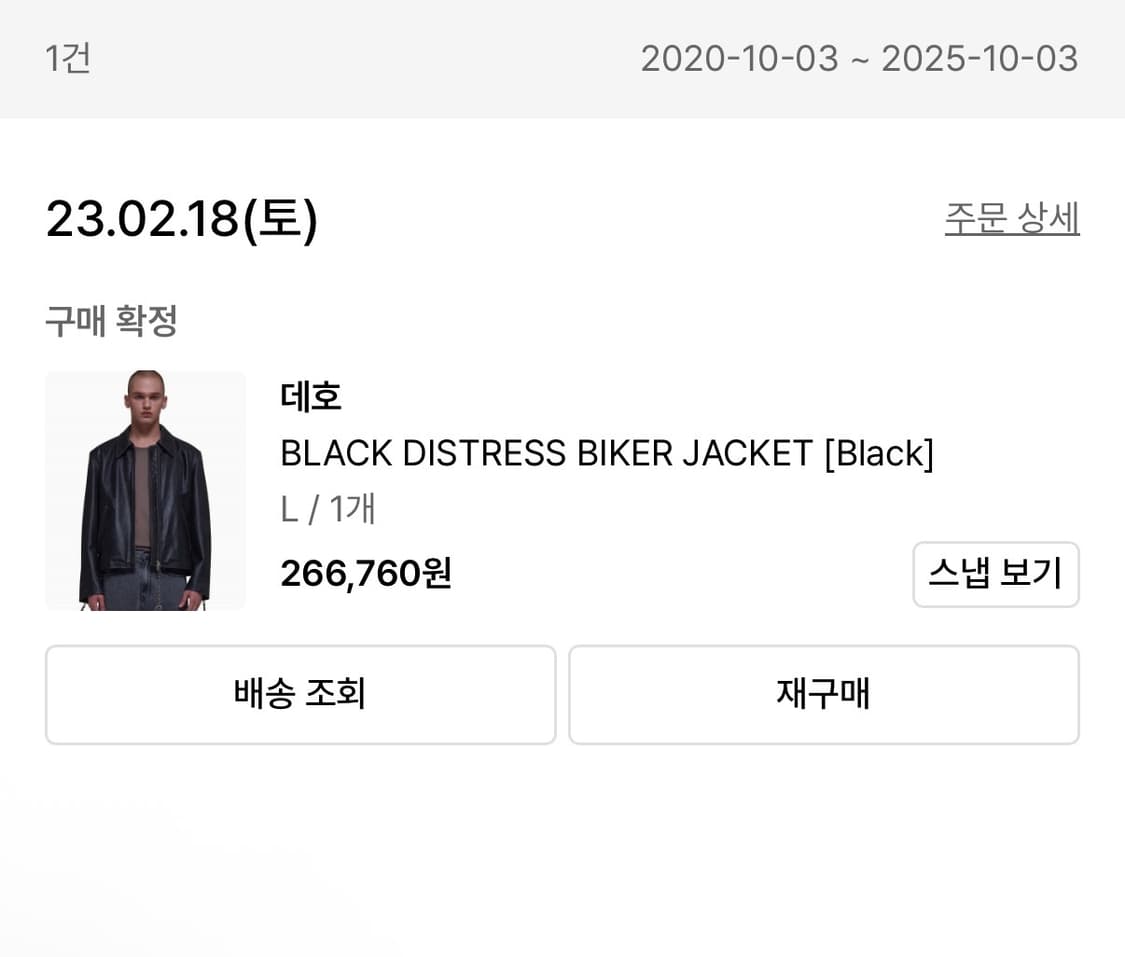The width and height of the screenshot is (1125, 957).
Task: Tap the 배송 조회 delivery tracking button
Action: 300,694
